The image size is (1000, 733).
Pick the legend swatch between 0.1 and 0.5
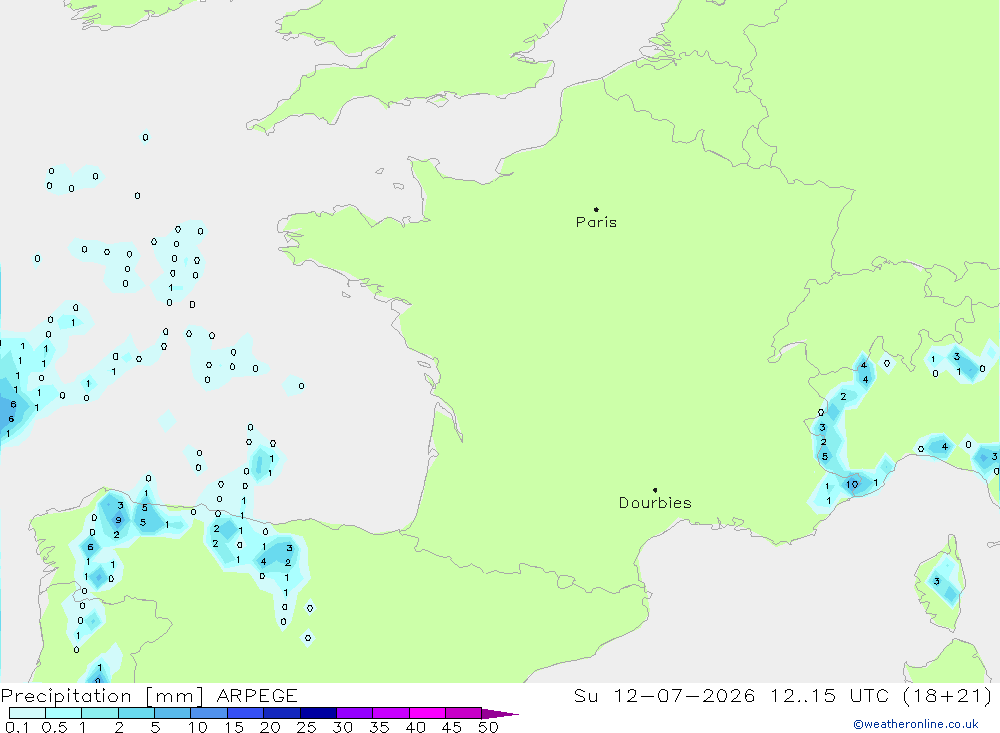pyautogui.click(x=27, y=713)
